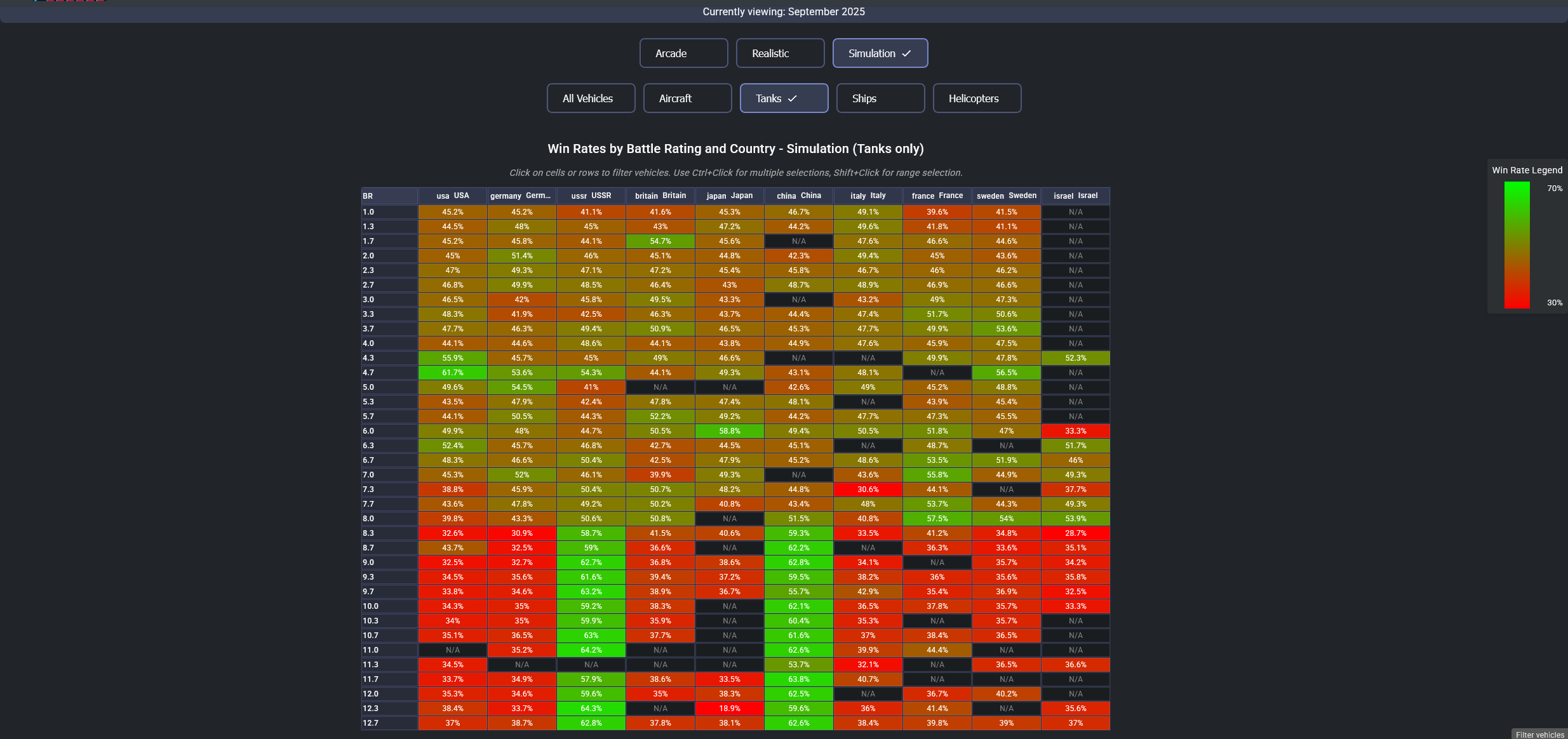Select the Arcade game mode
The image size is (1568, 739).
[683, 53]
